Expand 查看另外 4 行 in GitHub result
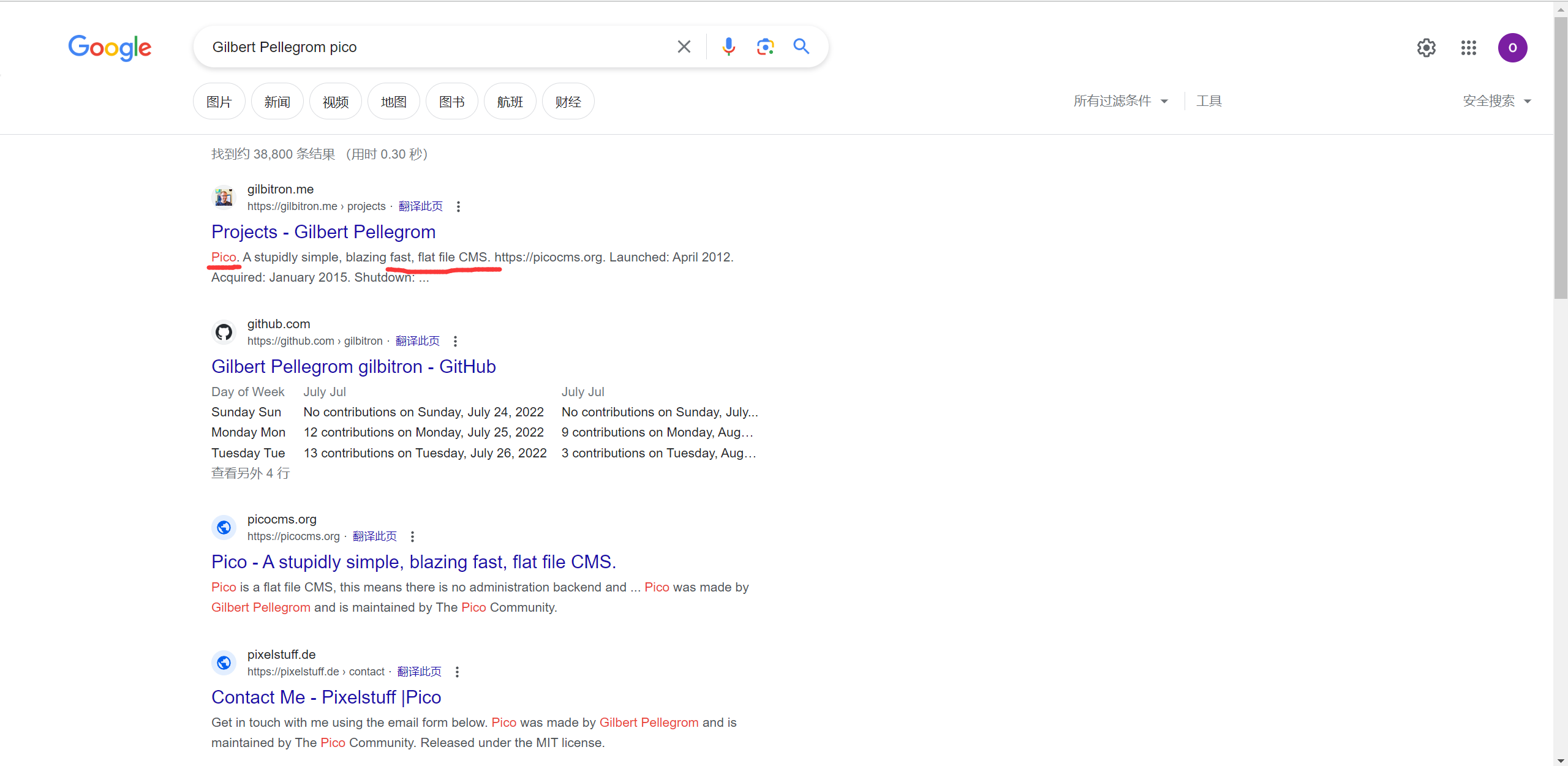 [x=251, y=473]
